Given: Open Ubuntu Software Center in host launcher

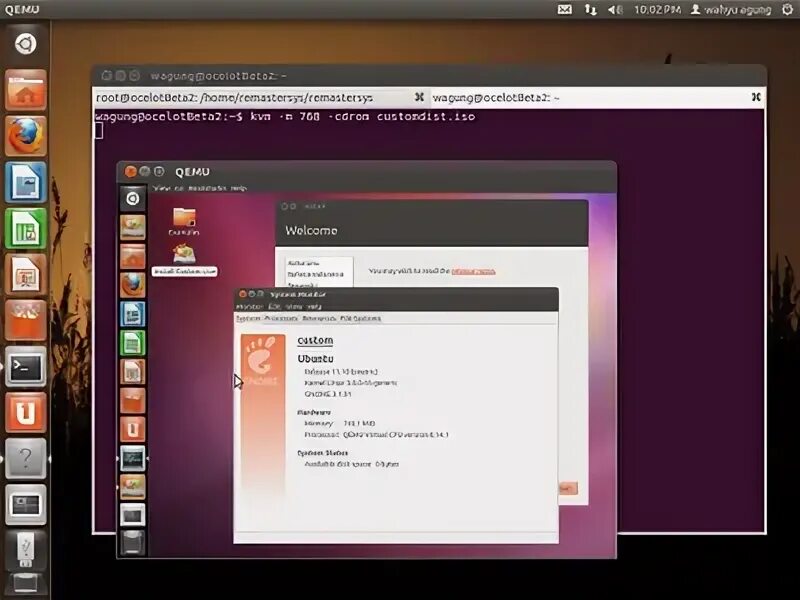Looking at the screenshot, I should point(26,320).
